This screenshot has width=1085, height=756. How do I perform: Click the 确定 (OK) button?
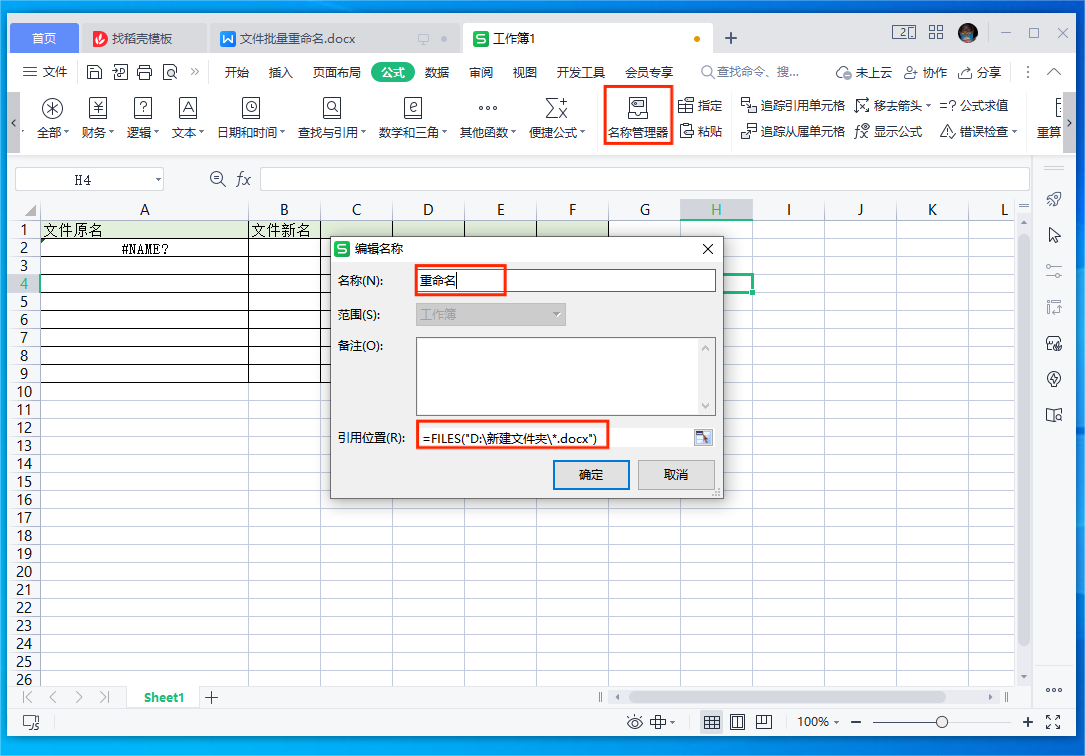click(591, 475)
